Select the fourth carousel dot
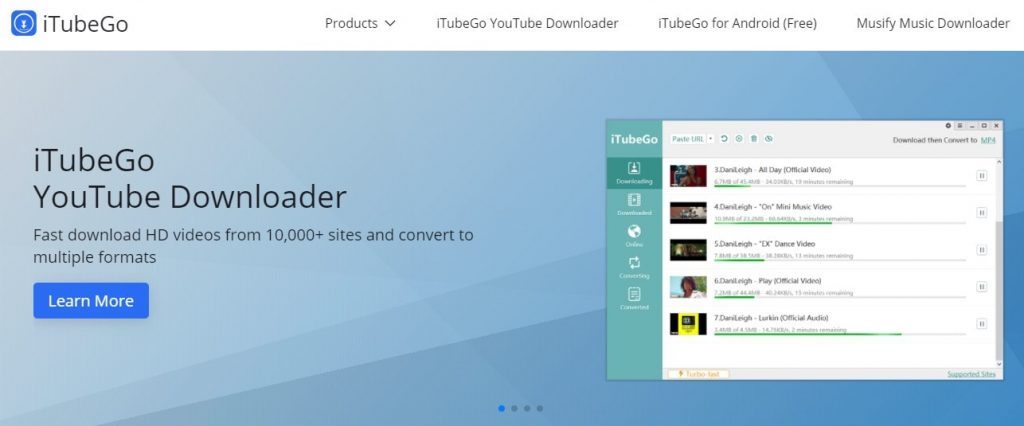The image size is (1024, 426). pyautogui.click(x=539, y=408)
